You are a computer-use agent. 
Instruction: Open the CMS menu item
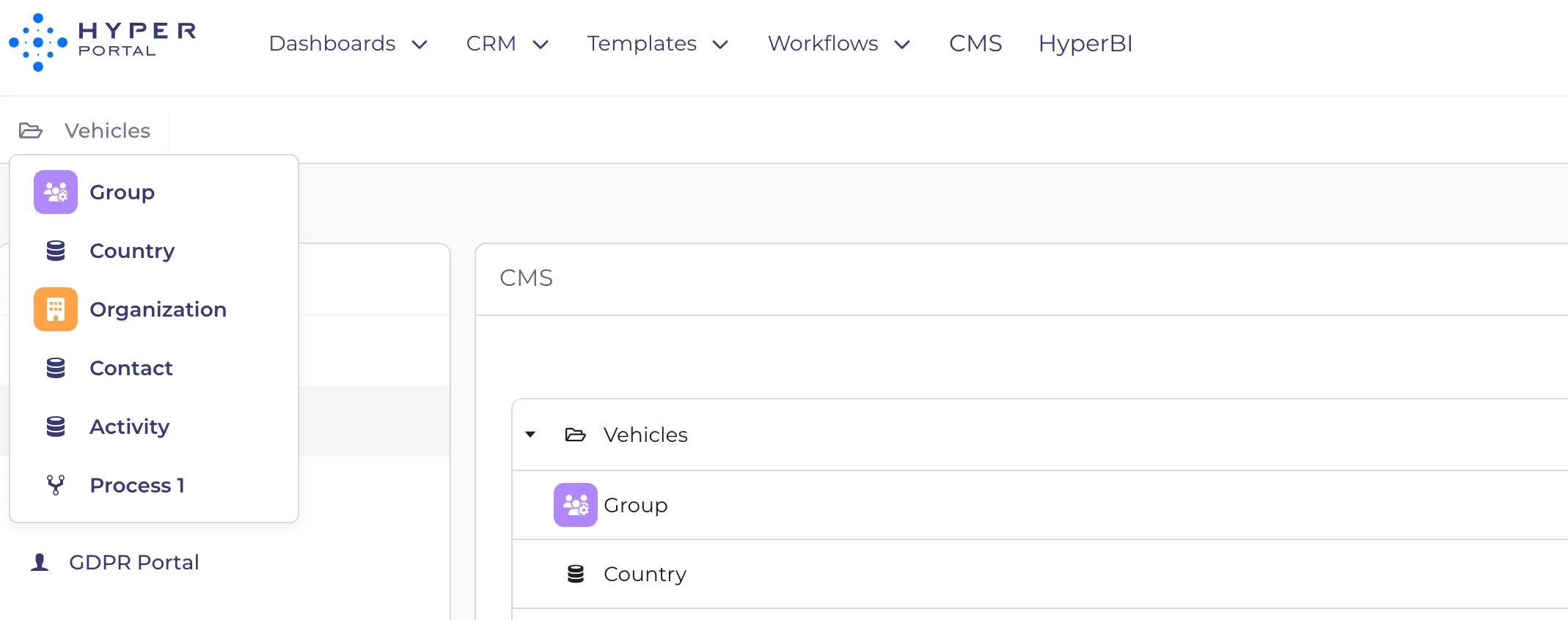[x=975, y=43]
